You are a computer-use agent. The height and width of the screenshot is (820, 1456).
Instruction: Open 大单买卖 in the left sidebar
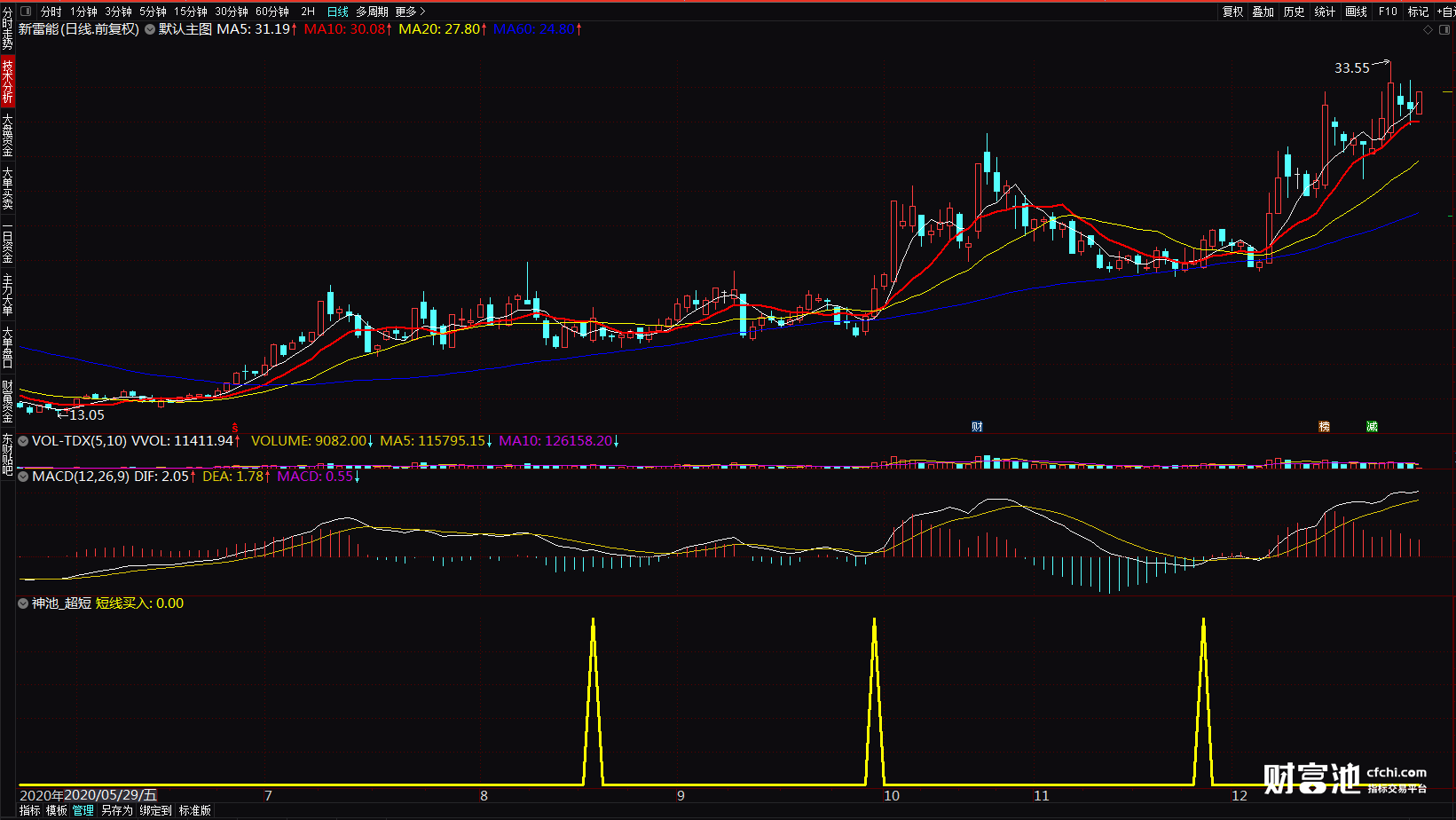(x=7, y=188)
